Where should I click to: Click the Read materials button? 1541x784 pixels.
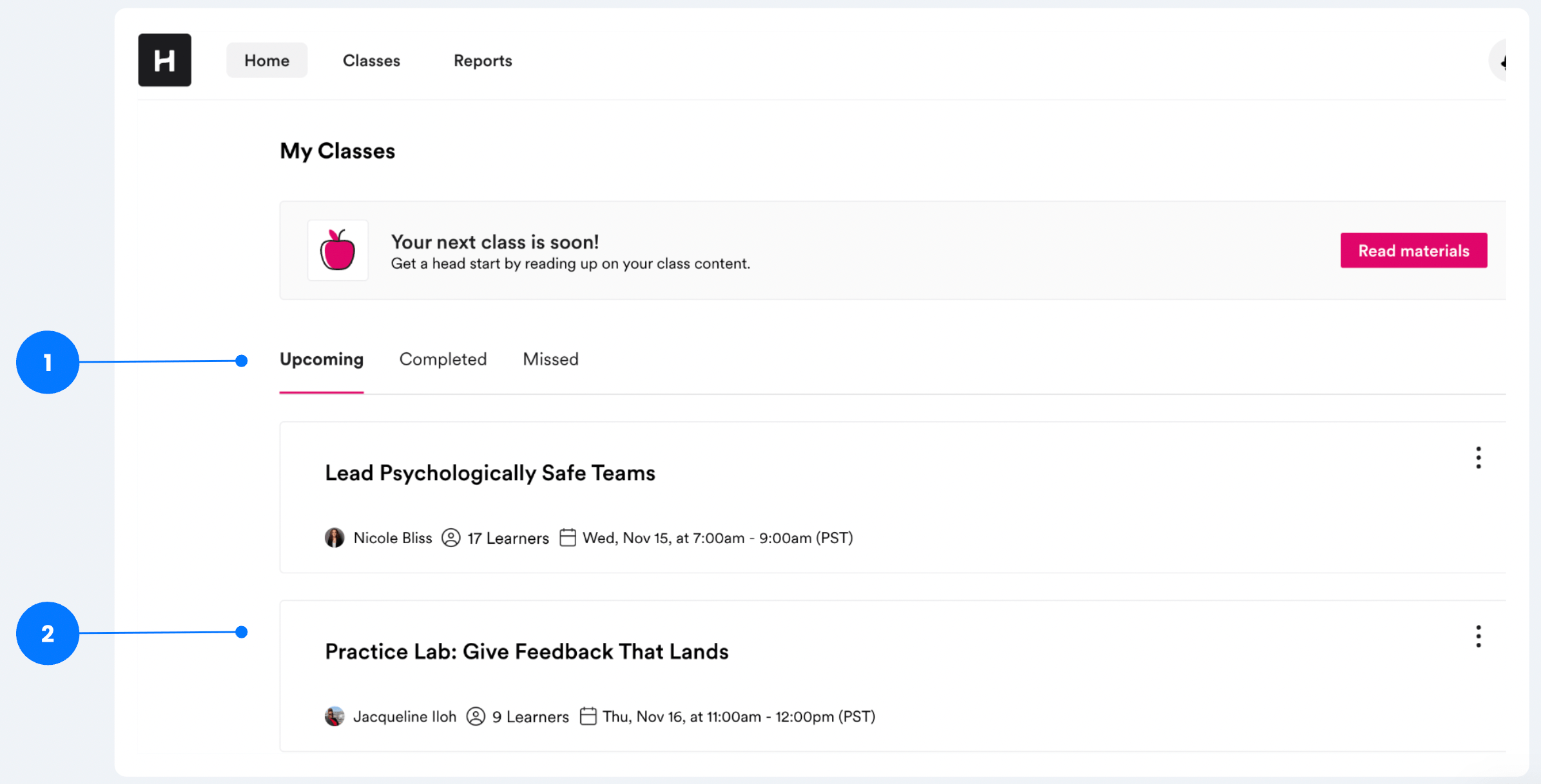pos(1413,251)
